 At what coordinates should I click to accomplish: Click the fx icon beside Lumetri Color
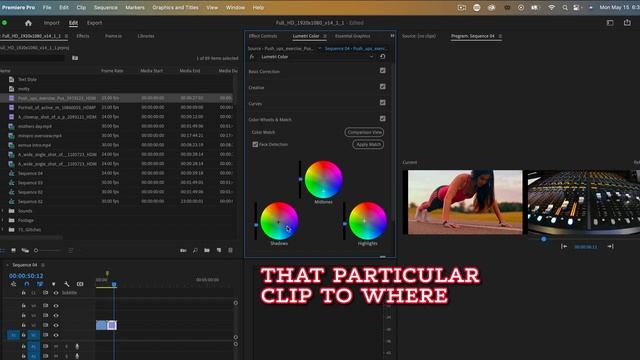(252, 57)
